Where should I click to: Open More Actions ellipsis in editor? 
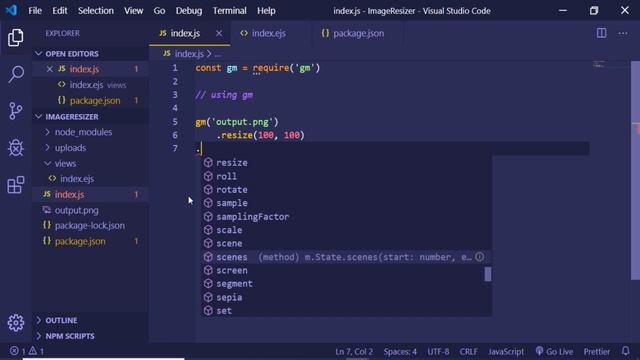(x=623, y=33)
